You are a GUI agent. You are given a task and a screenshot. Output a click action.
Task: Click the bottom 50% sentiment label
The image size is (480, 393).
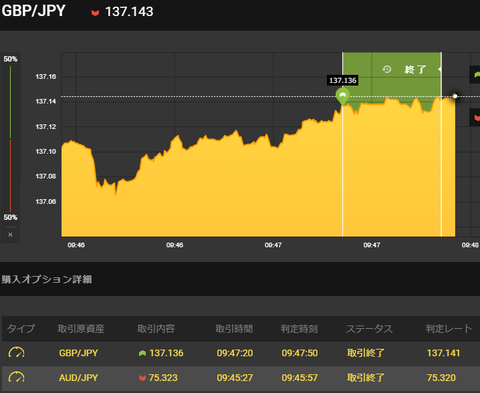point(10,217)
